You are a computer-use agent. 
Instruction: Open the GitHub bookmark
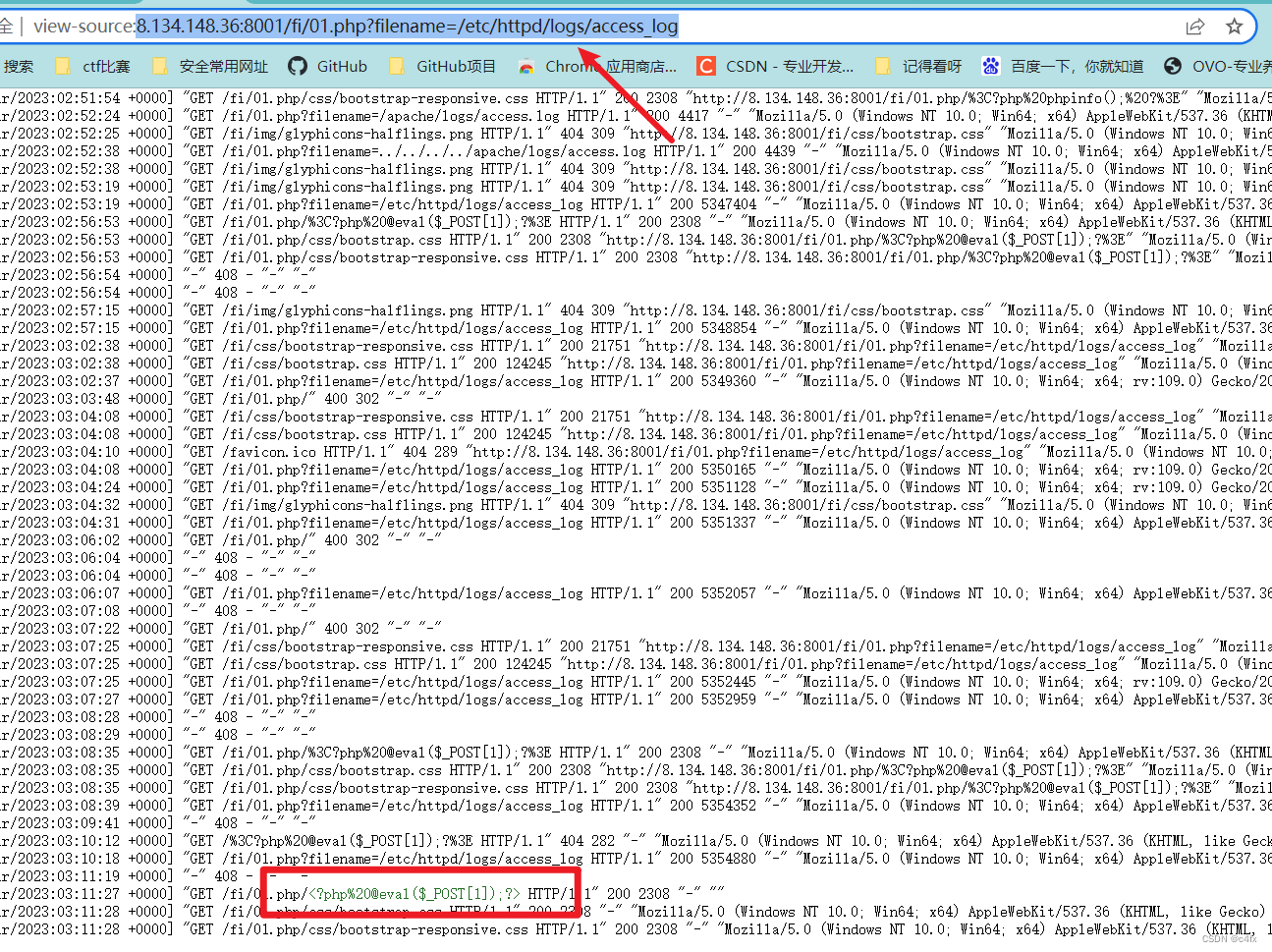[328, 66]
